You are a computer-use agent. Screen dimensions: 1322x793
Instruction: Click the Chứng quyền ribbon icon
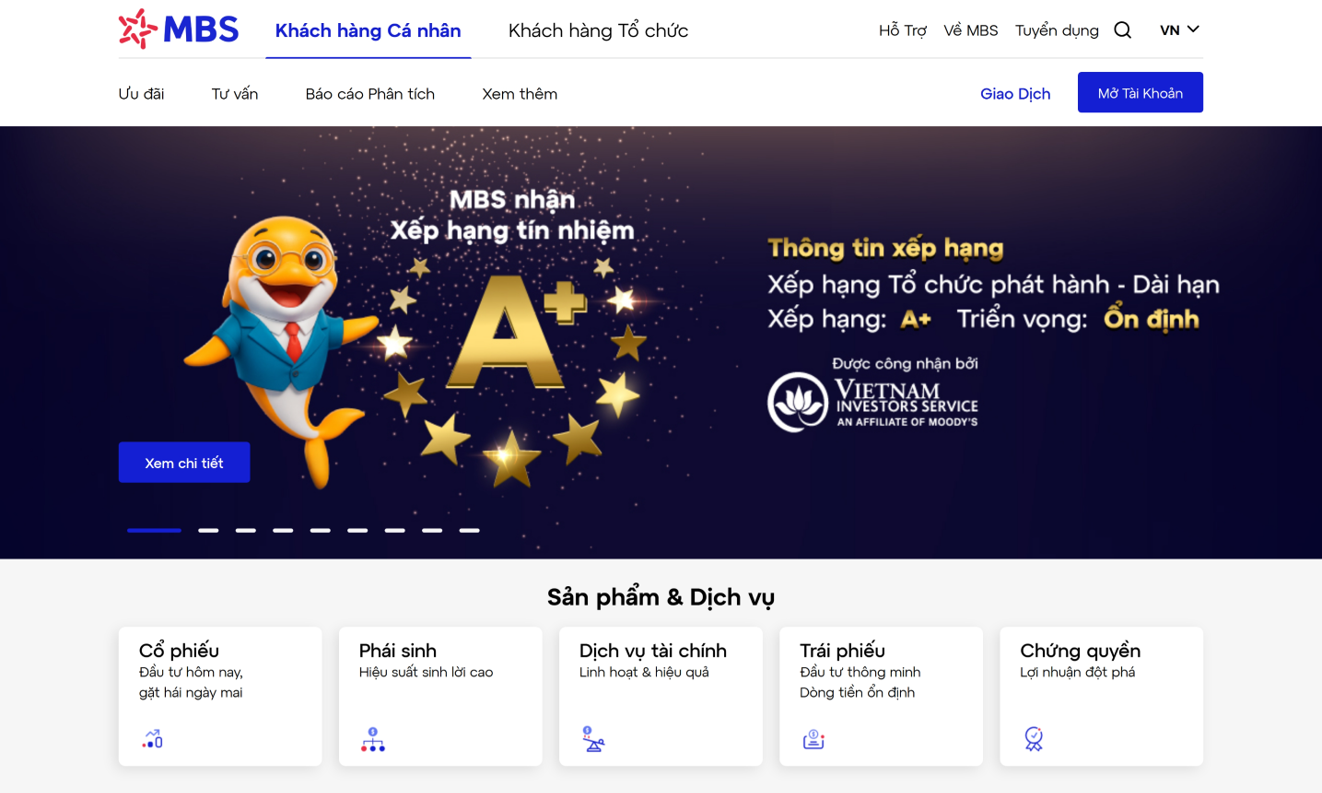[1033, 739]
